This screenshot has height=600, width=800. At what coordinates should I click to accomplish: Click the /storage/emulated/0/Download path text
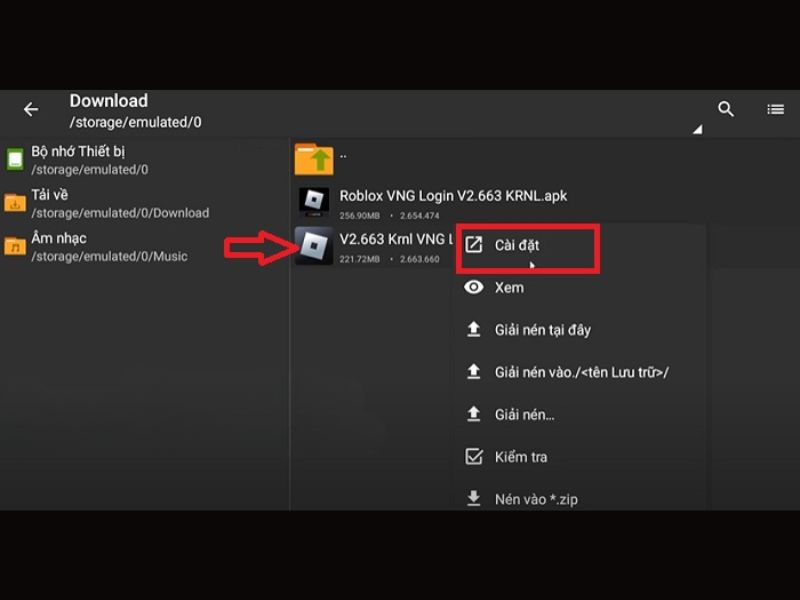click(120, 213)
